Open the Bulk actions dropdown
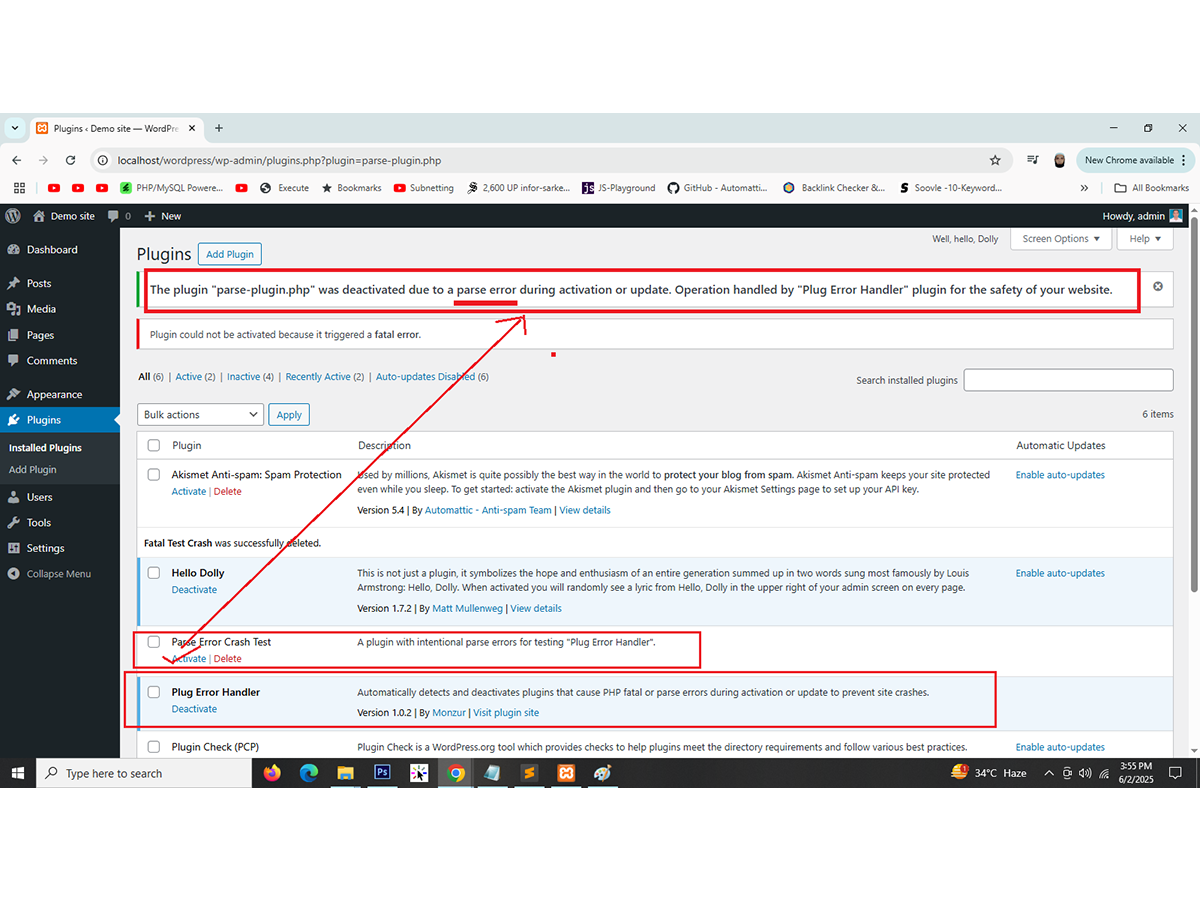Viewport: 1200px width, 900px height. point(200,415)
